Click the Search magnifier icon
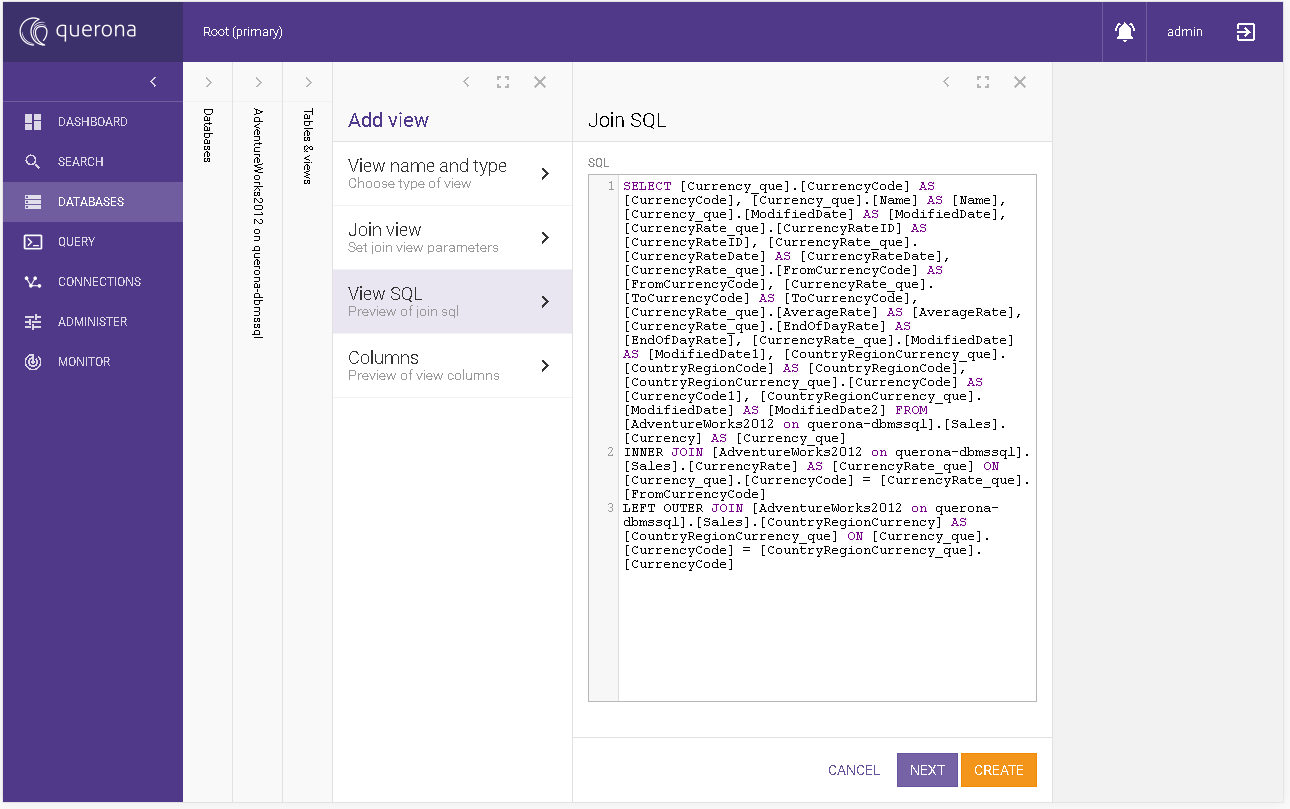This screenshot has height=809, width=1290. point(33,162)
